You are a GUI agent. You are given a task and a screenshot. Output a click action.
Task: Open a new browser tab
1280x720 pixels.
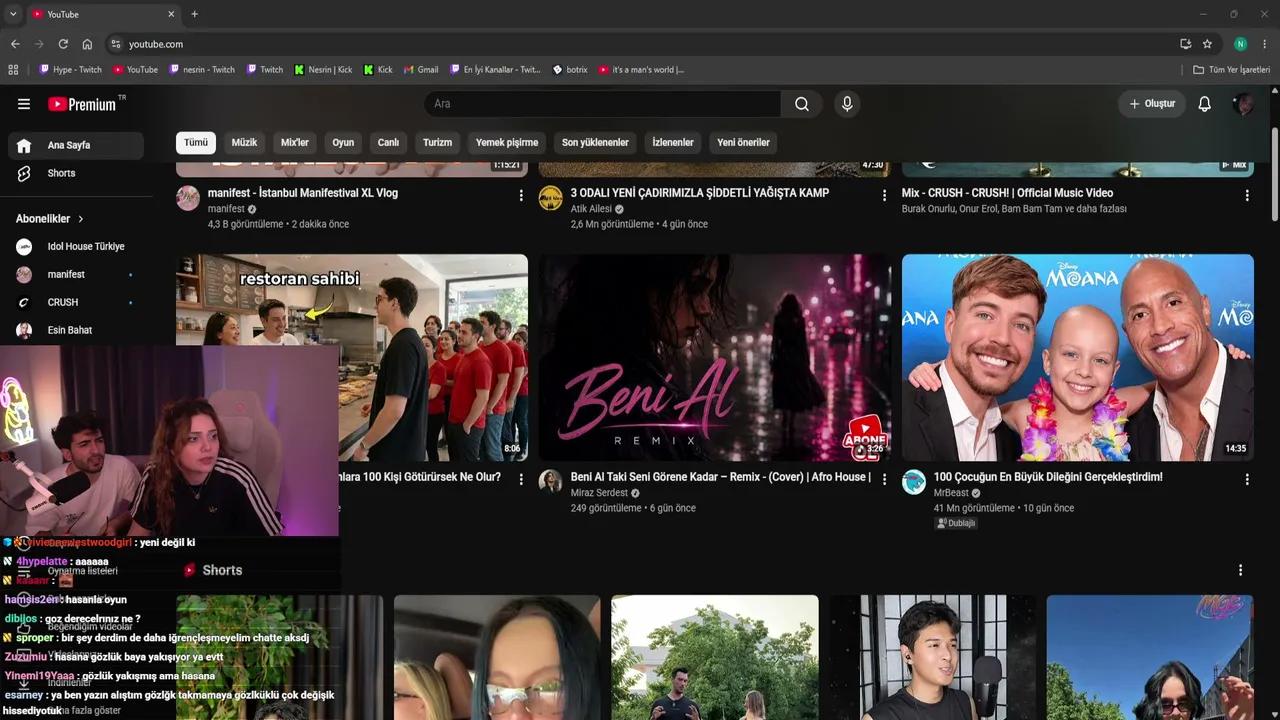point(194,14)
